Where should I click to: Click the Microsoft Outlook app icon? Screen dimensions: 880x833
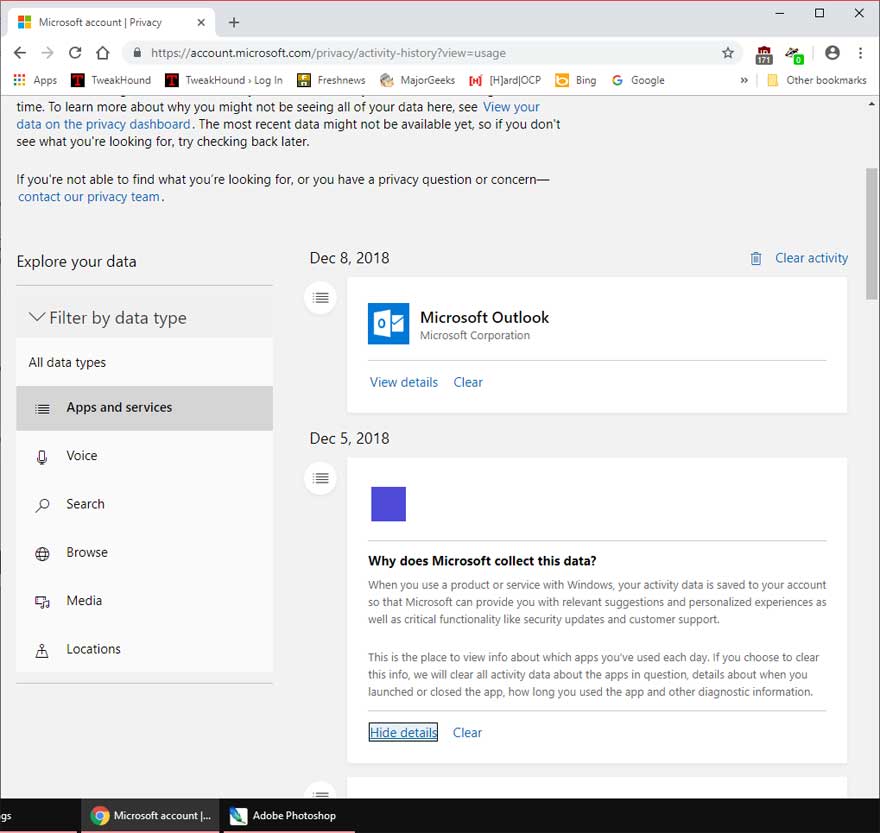388,324
